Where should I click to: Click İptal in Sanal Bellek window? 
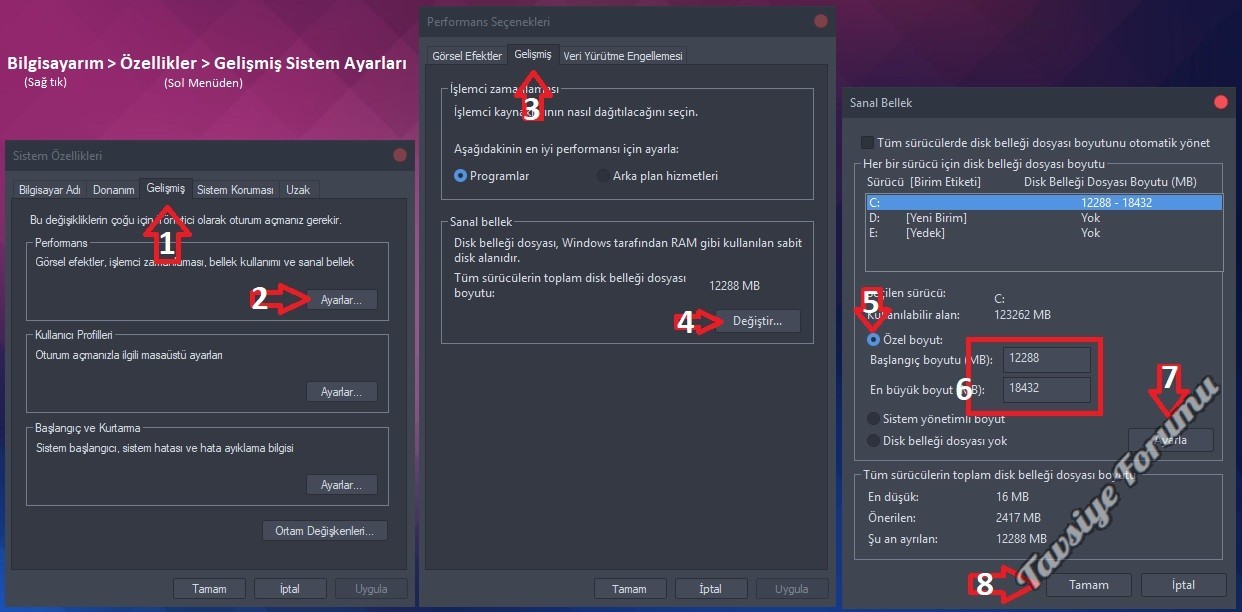[x=1183, y=585]
